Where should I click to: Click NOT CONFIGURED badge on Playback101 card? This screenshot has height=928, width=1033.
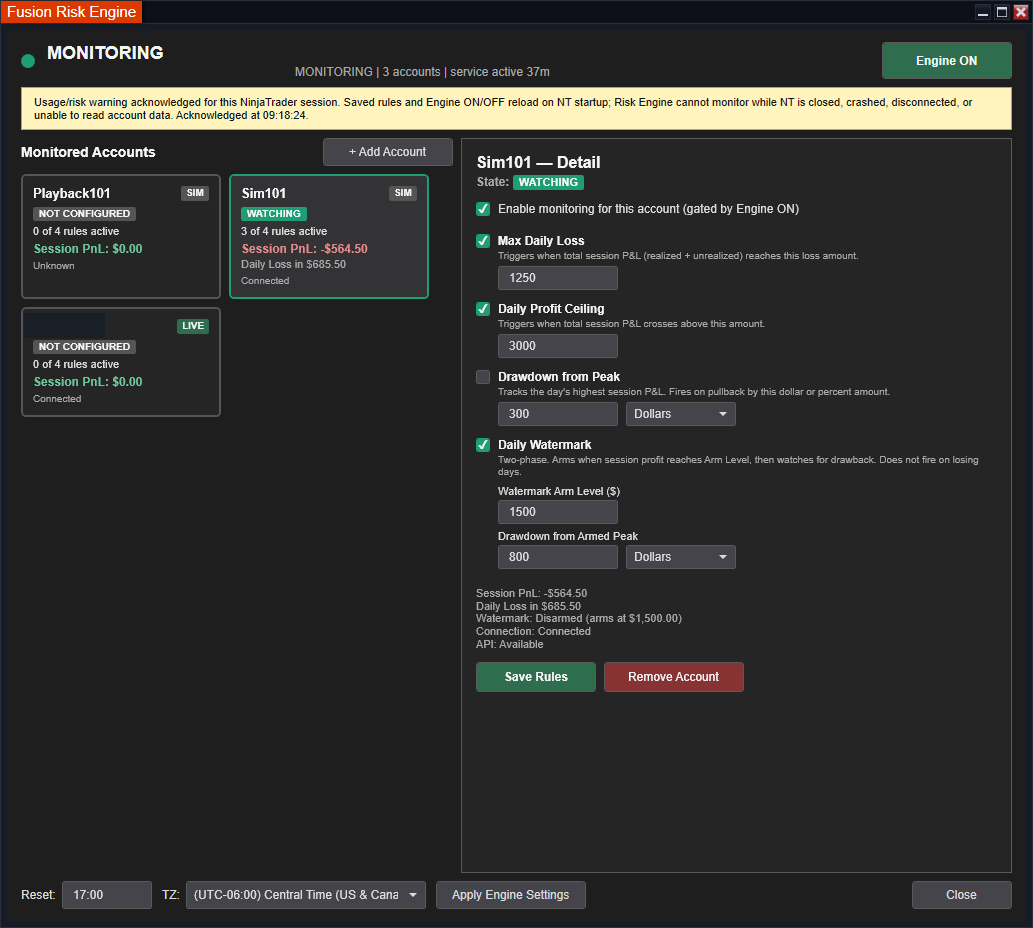click(x=84, y=214)
